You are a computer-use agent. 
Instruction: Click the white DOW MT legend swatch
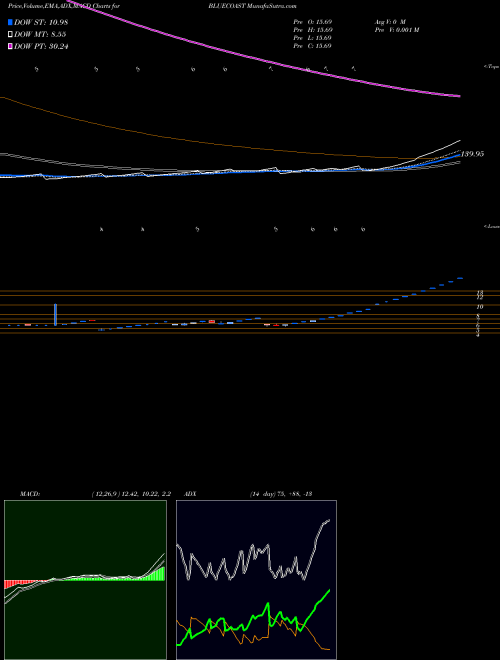[x=10, y=35]
